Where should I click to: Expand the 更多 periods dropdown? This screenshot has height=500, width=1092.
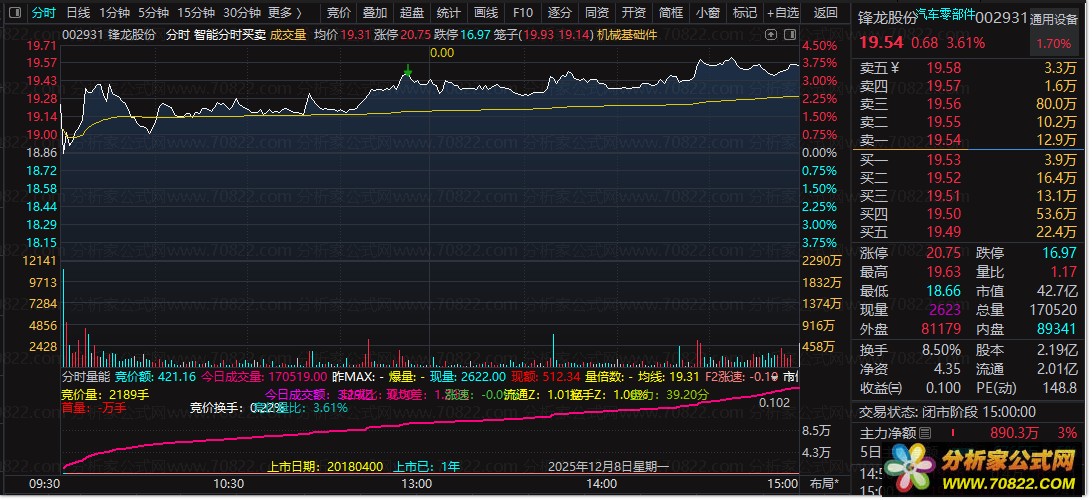point(285,13)
